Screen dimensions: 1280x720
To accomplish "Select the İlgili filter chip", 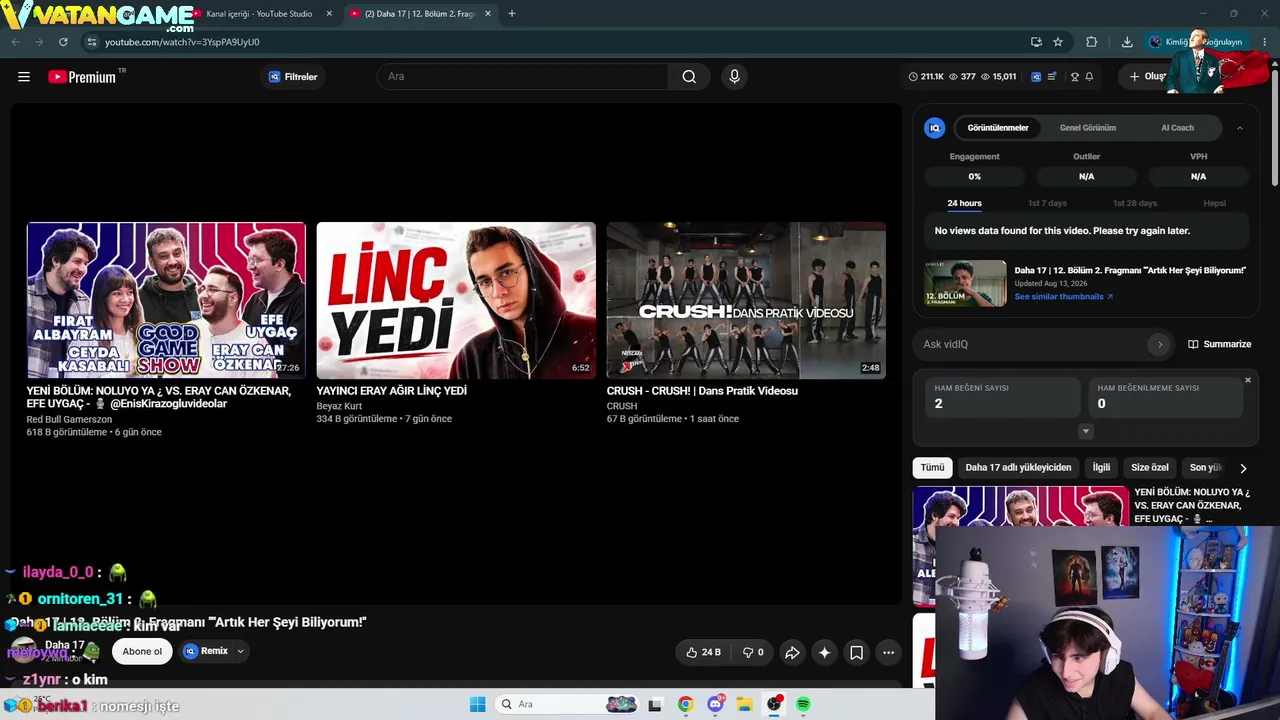I will 1101,468.
